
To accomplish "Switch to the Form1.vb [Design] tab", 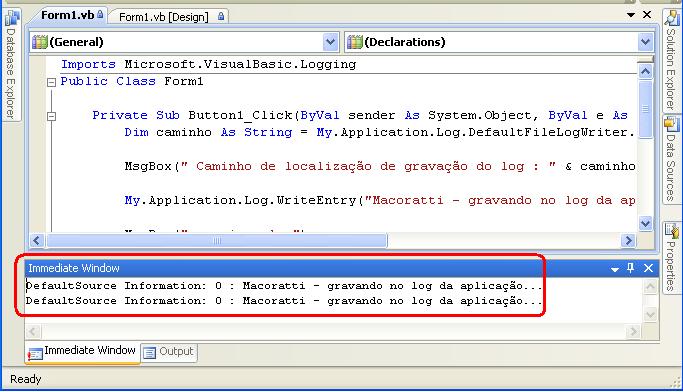I will (168, 17).
